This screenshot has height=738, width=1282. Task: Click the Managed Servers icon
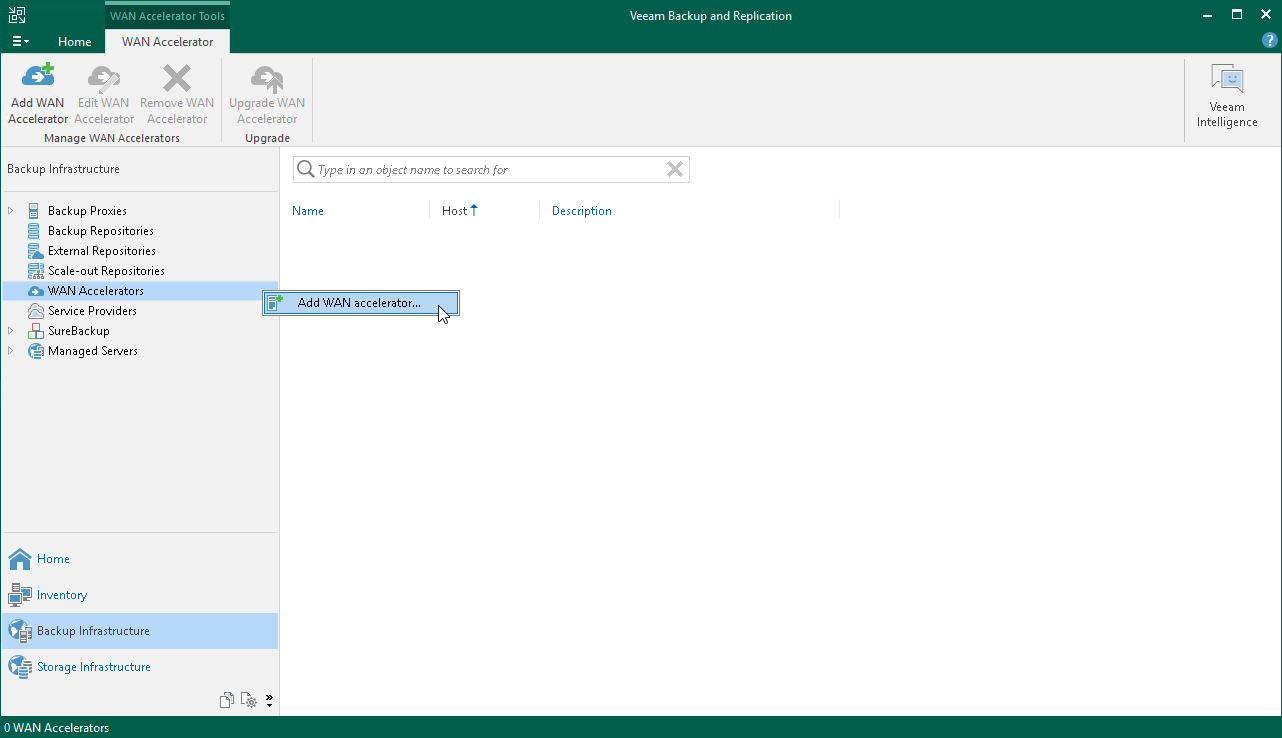tap(35, 351)
